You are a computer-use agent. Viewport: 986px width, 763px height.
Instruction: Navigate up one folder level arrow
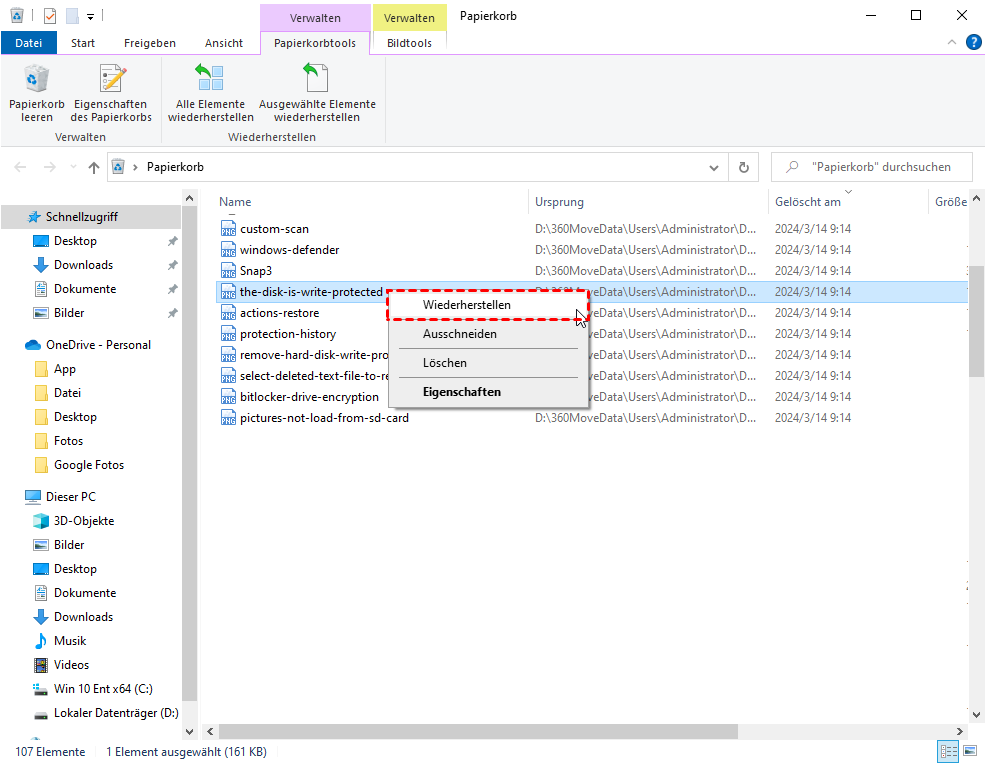click(x=94, y=167)
